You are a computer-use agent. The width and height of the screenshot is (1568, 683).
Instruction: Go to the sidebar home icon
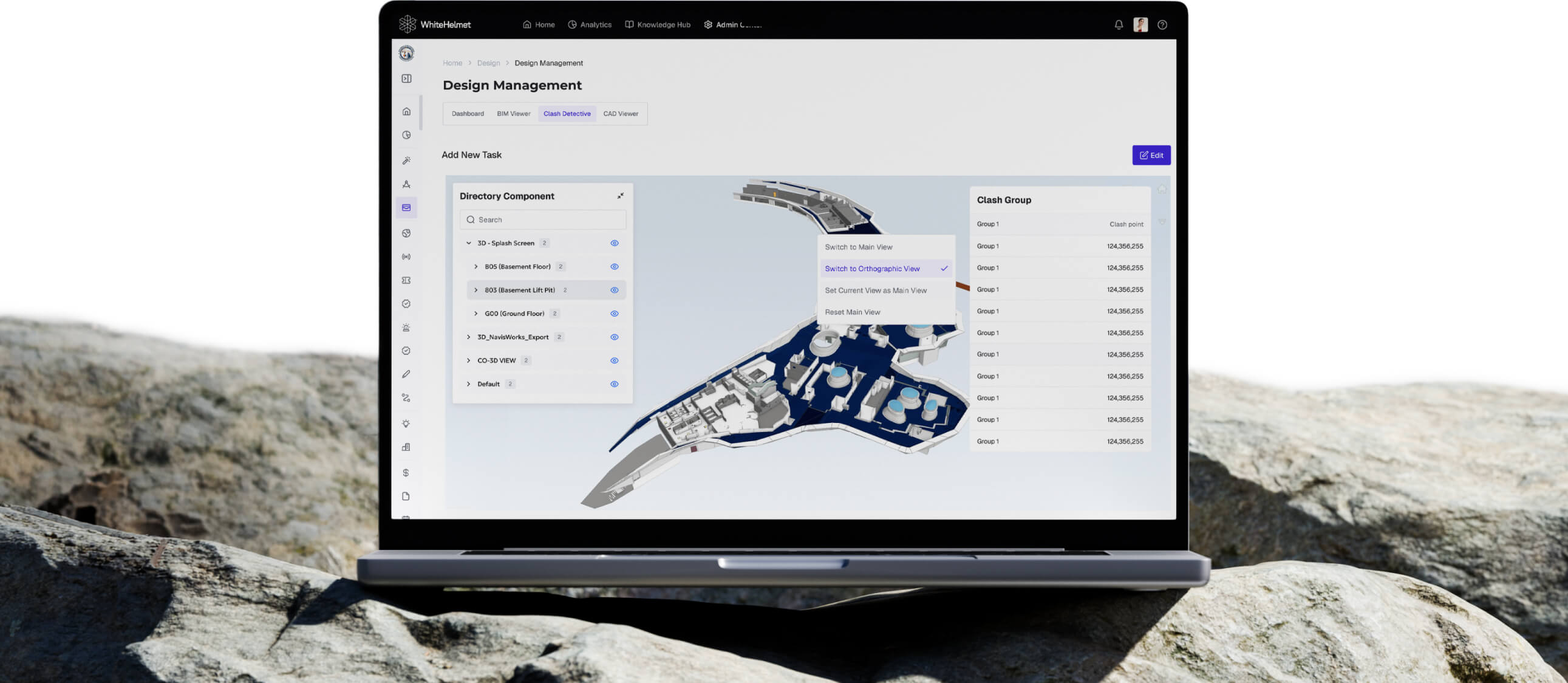click(x=407, y=111)
